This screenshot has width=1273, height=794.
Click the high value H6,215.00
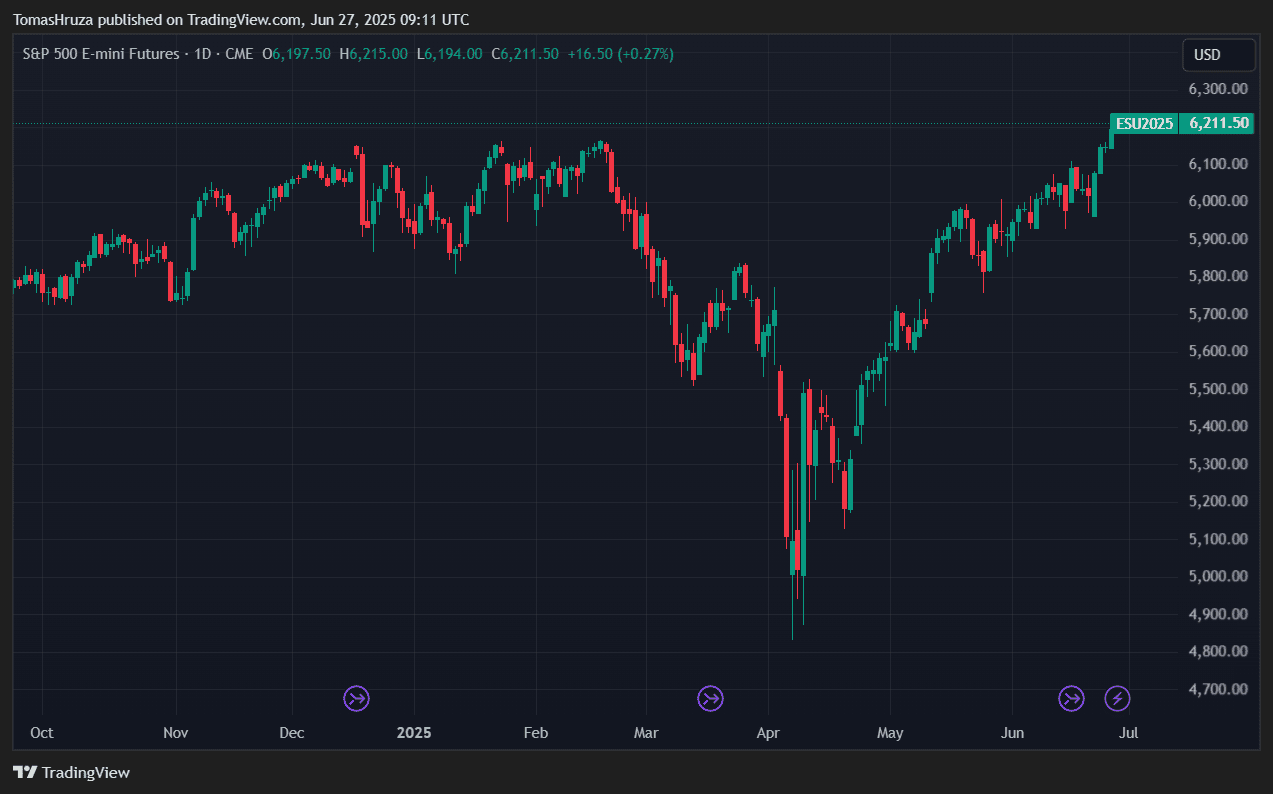point(373,54)
